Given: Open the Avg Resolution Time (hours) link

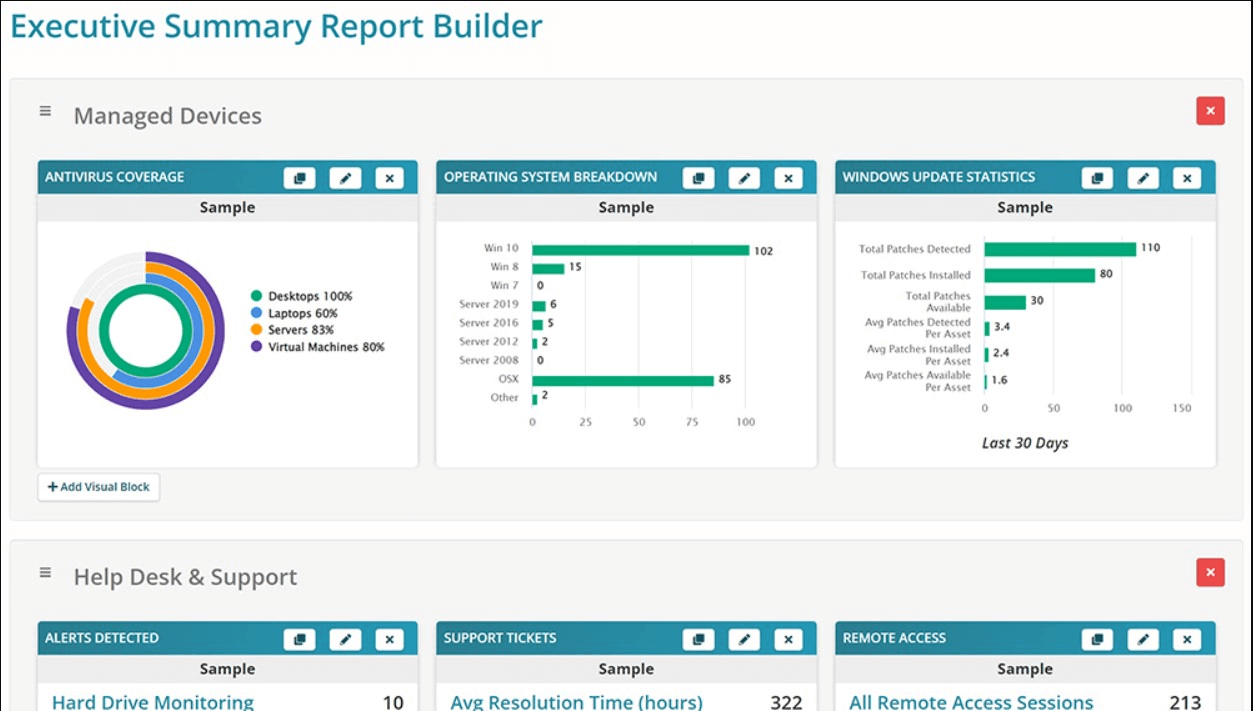Looking at the screenshot, I should point(577,702).
